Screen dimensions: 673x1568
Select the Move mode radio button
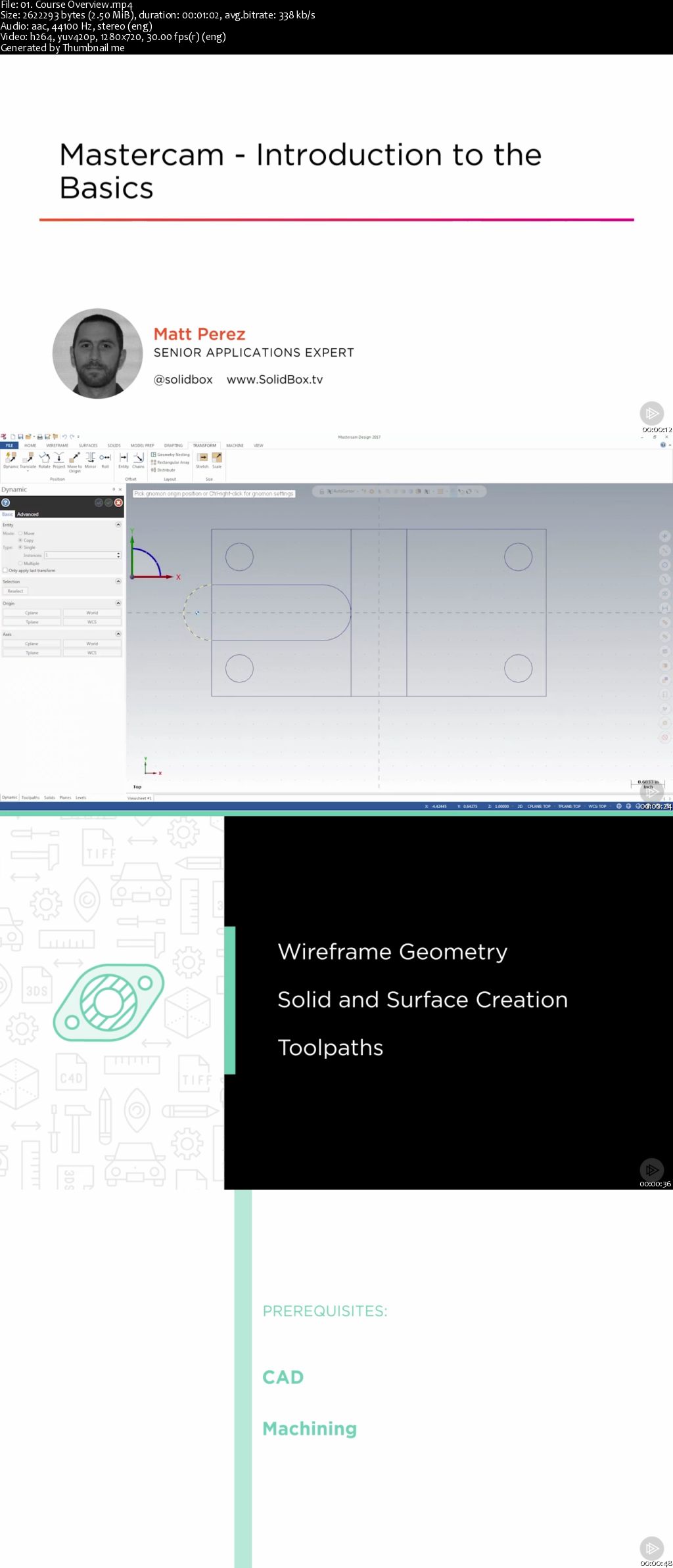pos(20,533)
